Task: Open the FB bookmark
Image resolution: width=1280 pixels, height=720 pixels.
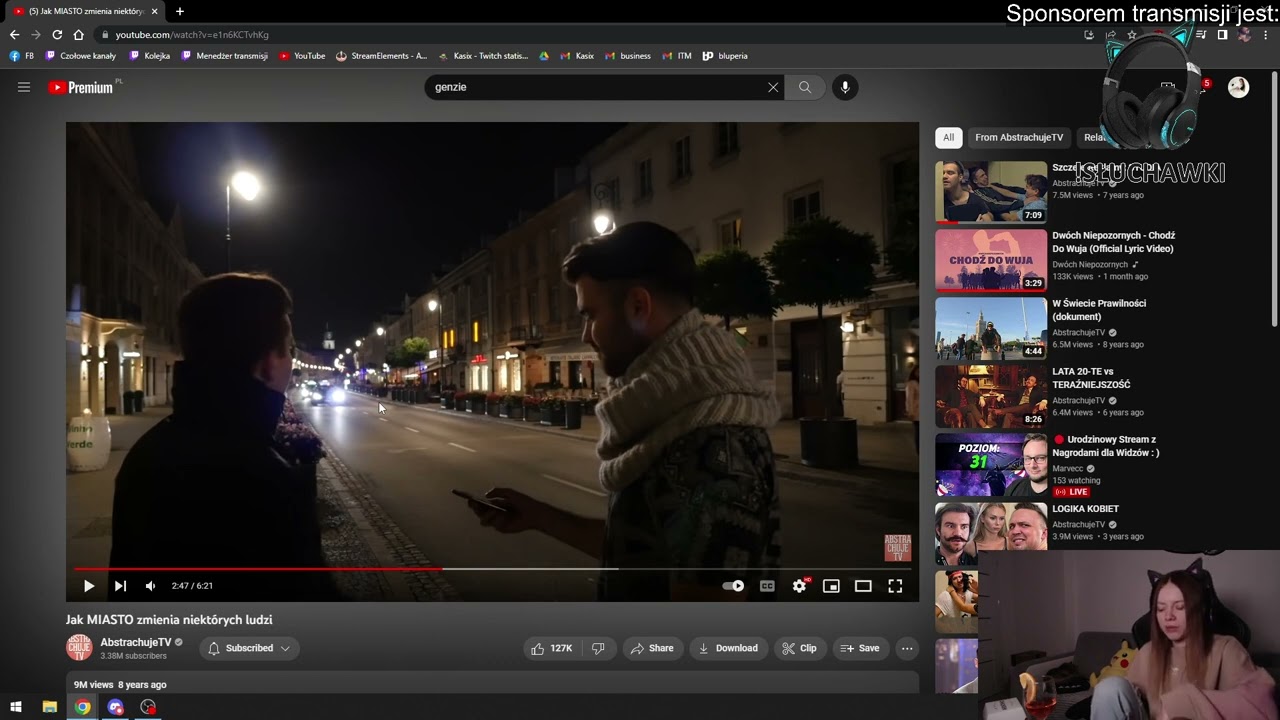Action: 22,56
